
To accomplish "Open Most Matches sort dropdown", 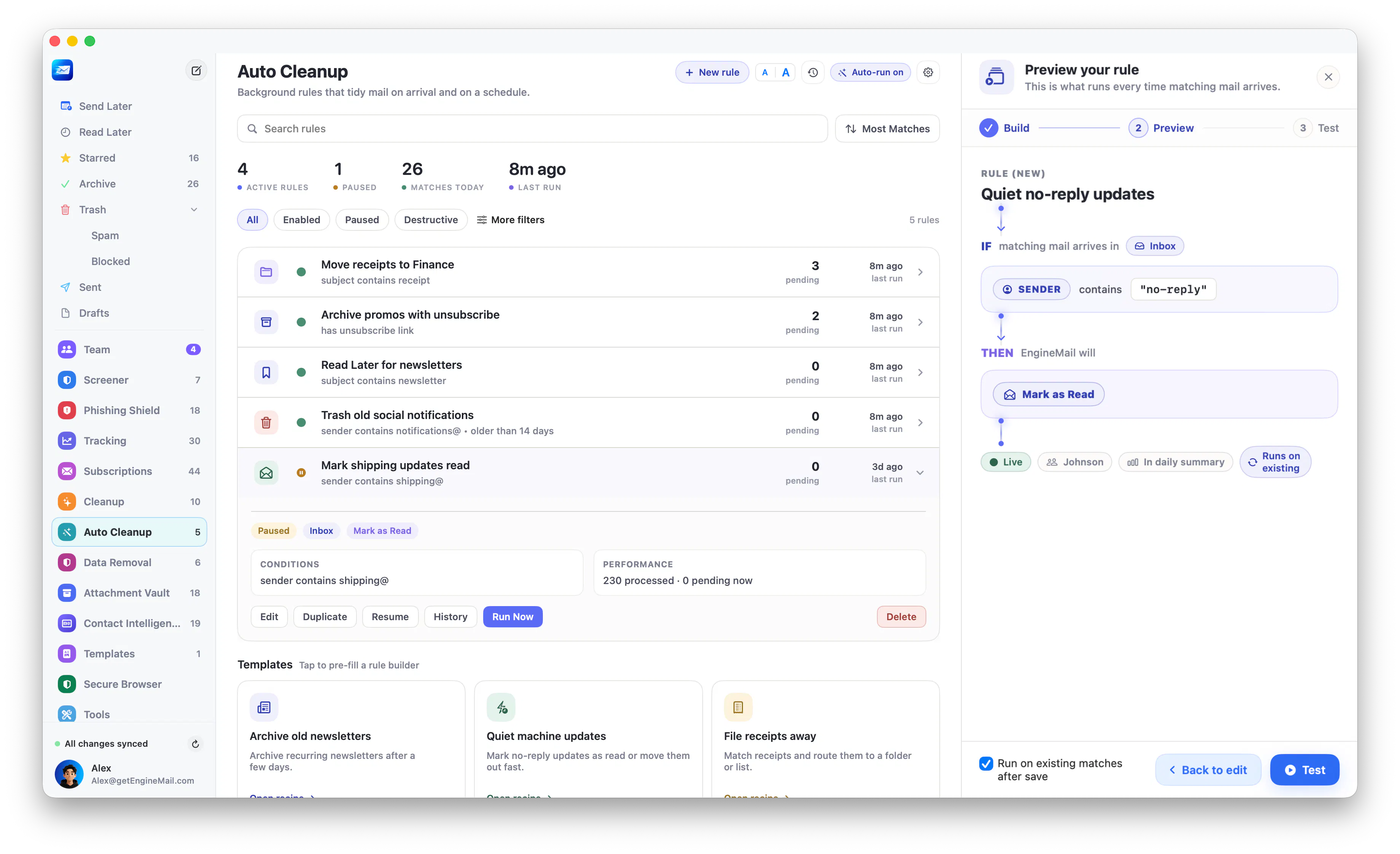I will coord(887,129).
